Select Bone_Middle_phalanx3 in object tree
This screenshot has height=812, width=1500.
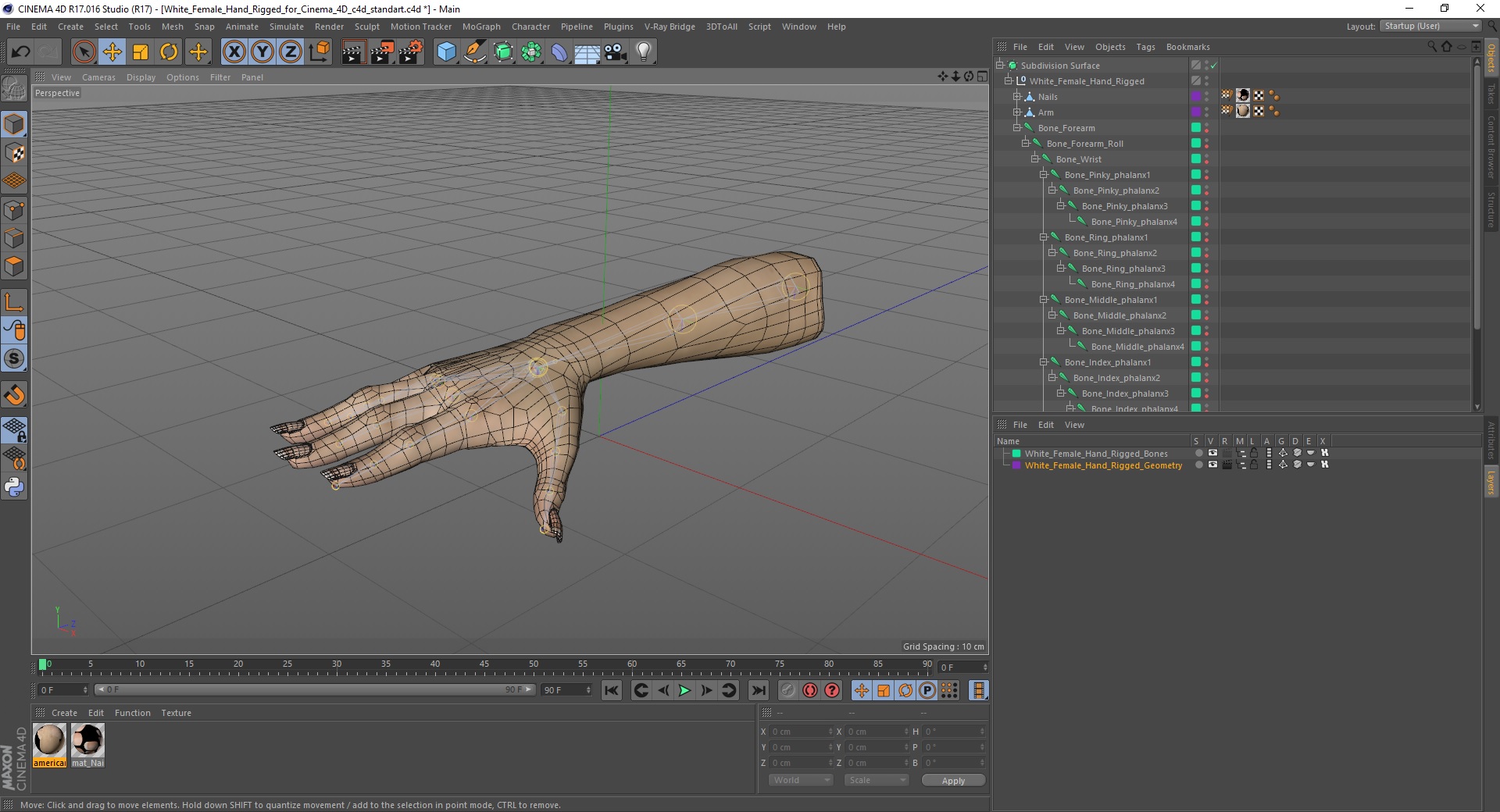pos(1127,331)
